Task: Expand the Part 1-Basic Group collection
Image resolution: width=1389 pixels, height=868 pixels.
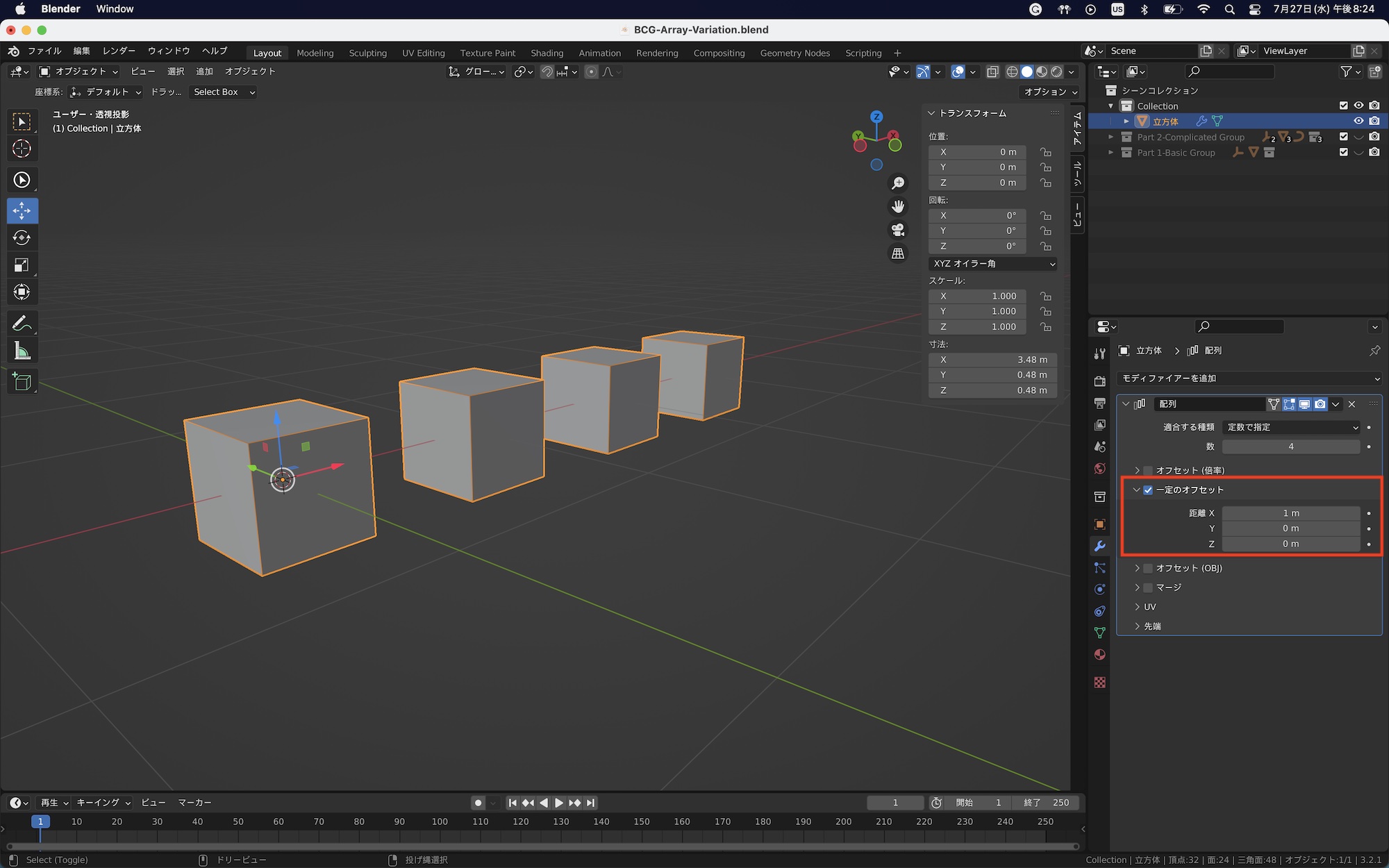Action: point(1111,153)
